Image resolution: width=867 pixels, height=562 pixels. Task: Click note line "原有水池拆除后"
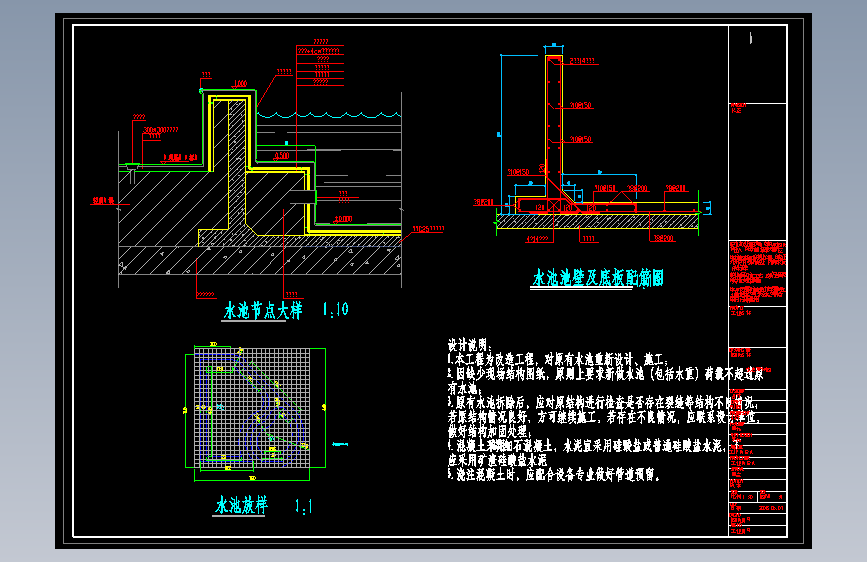pos(603,403)
